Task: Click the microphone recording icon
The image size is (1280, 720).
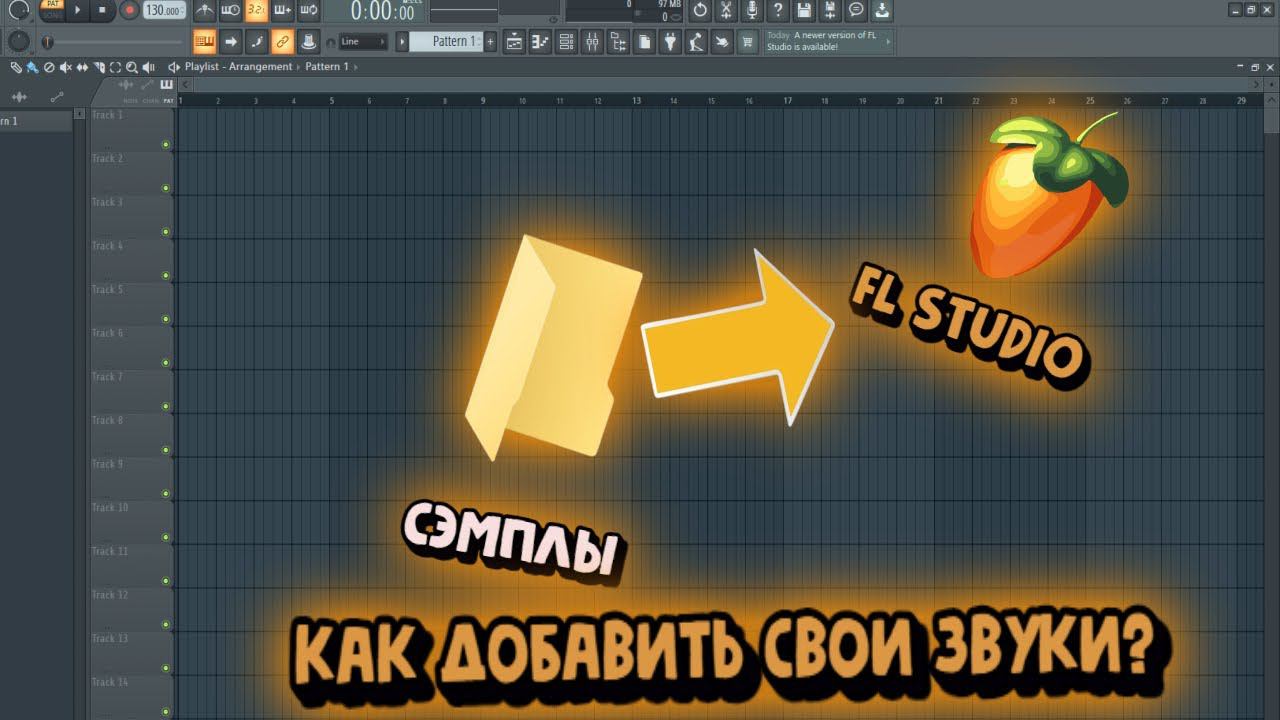Action: 752,10
